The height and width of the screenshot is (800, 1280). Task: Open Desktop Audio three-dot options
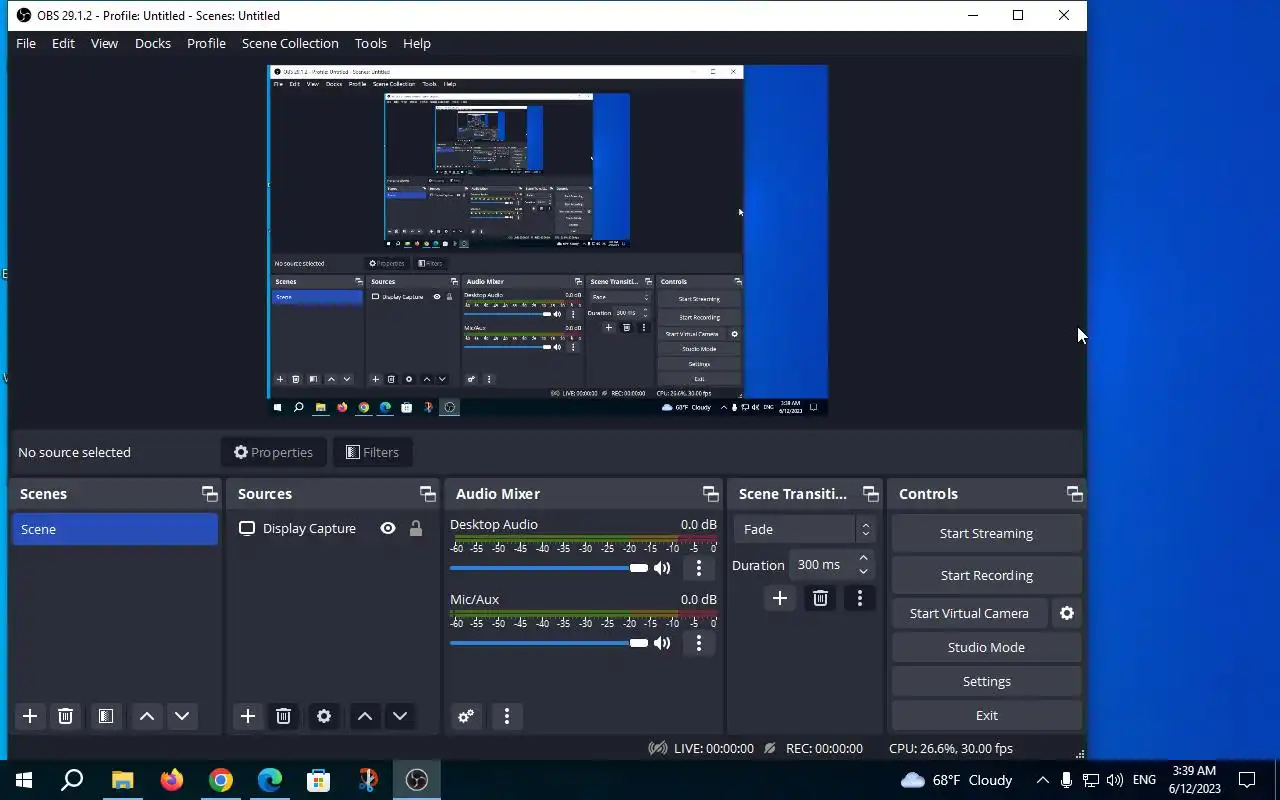click(699, 568)
